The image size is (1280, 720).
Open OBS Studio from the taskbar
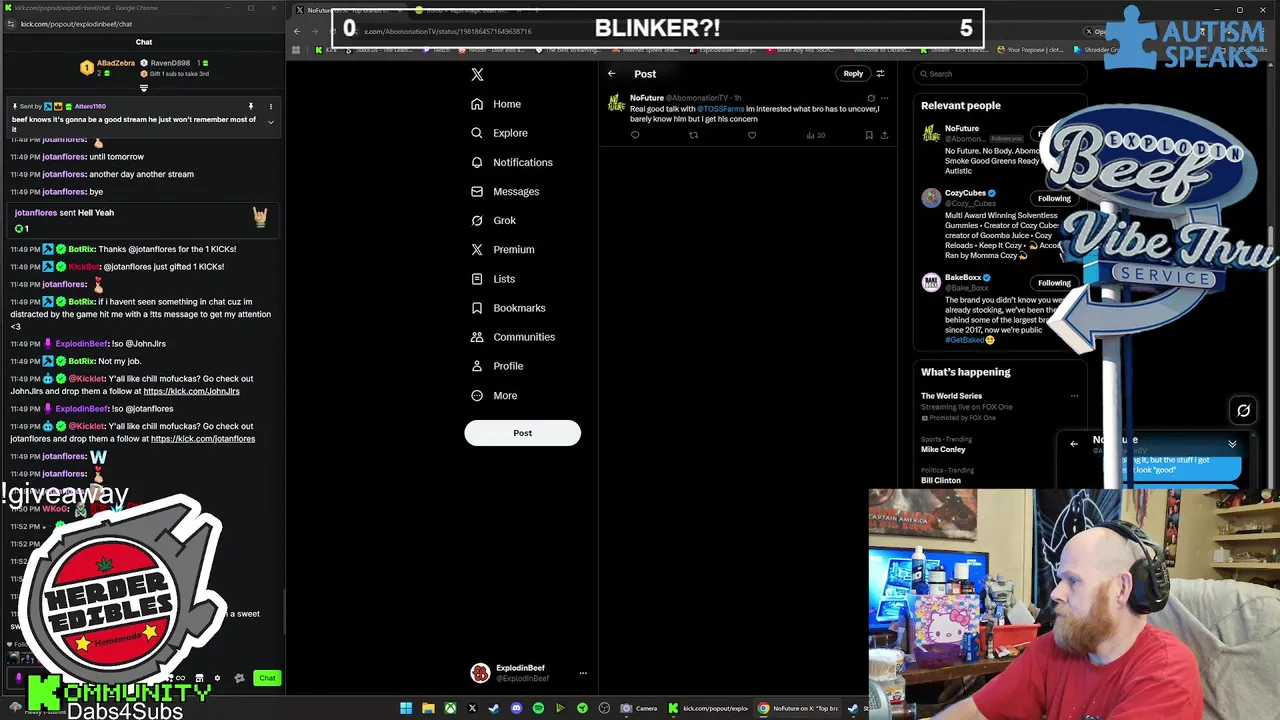pyautogui.click(x=604, y=708)
